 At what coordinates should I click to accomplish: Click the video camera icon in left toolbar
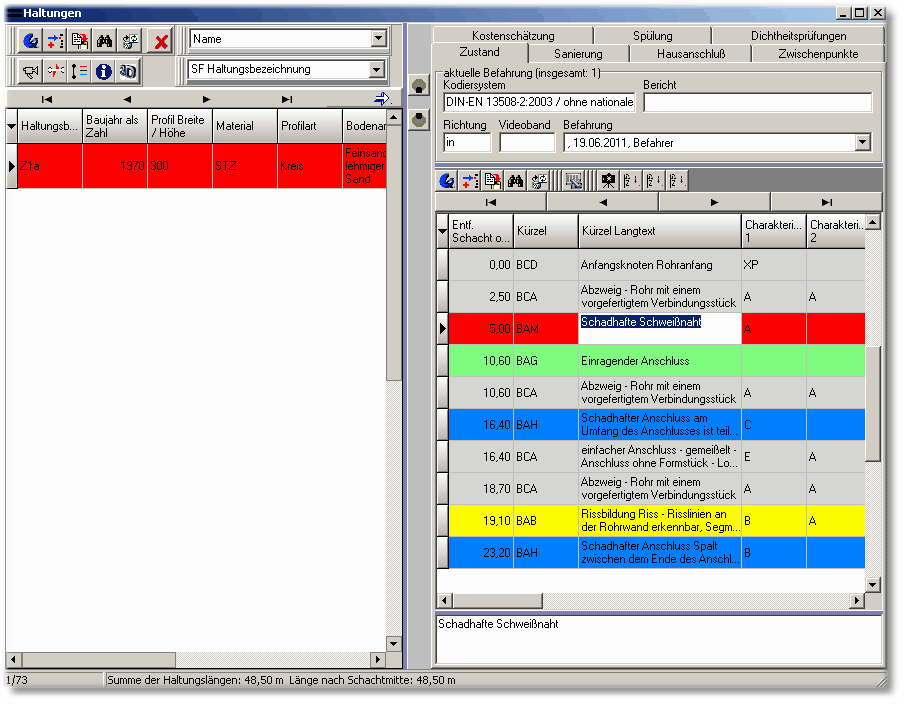coord(30,71)
